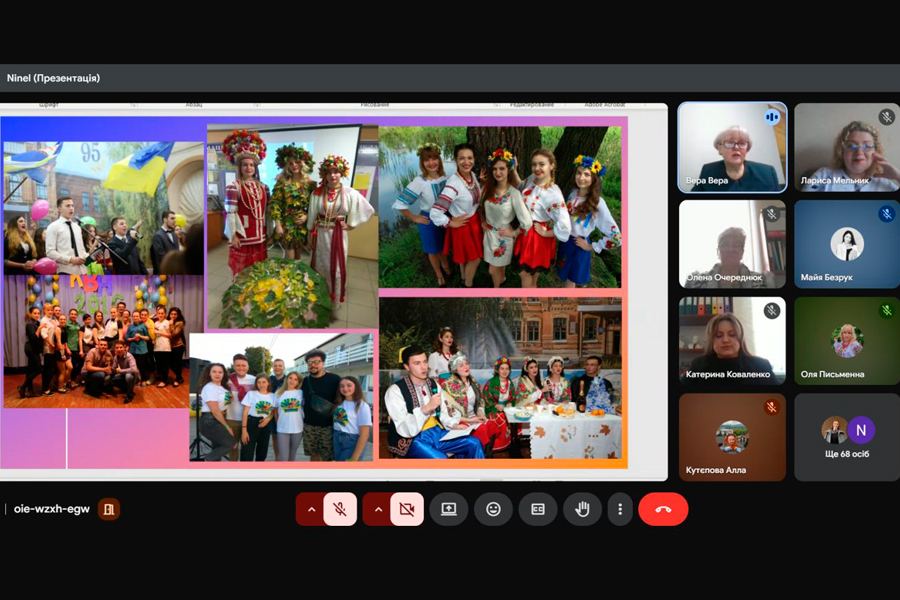Select Катерина Коваленко's video tile

(x=732, y=340)
